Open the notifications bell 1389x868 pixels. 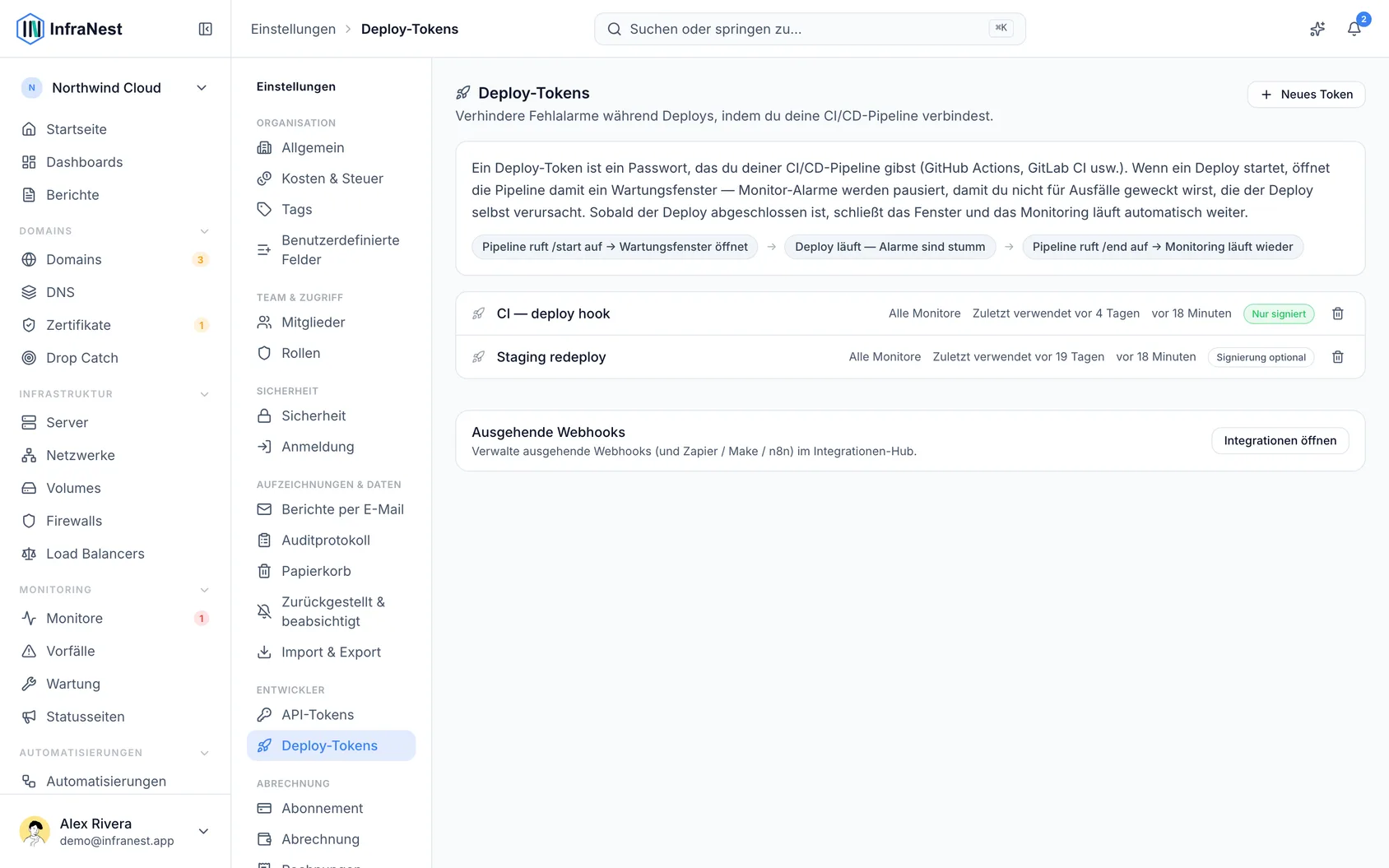pyautogui.click(x=1354, y=29)
